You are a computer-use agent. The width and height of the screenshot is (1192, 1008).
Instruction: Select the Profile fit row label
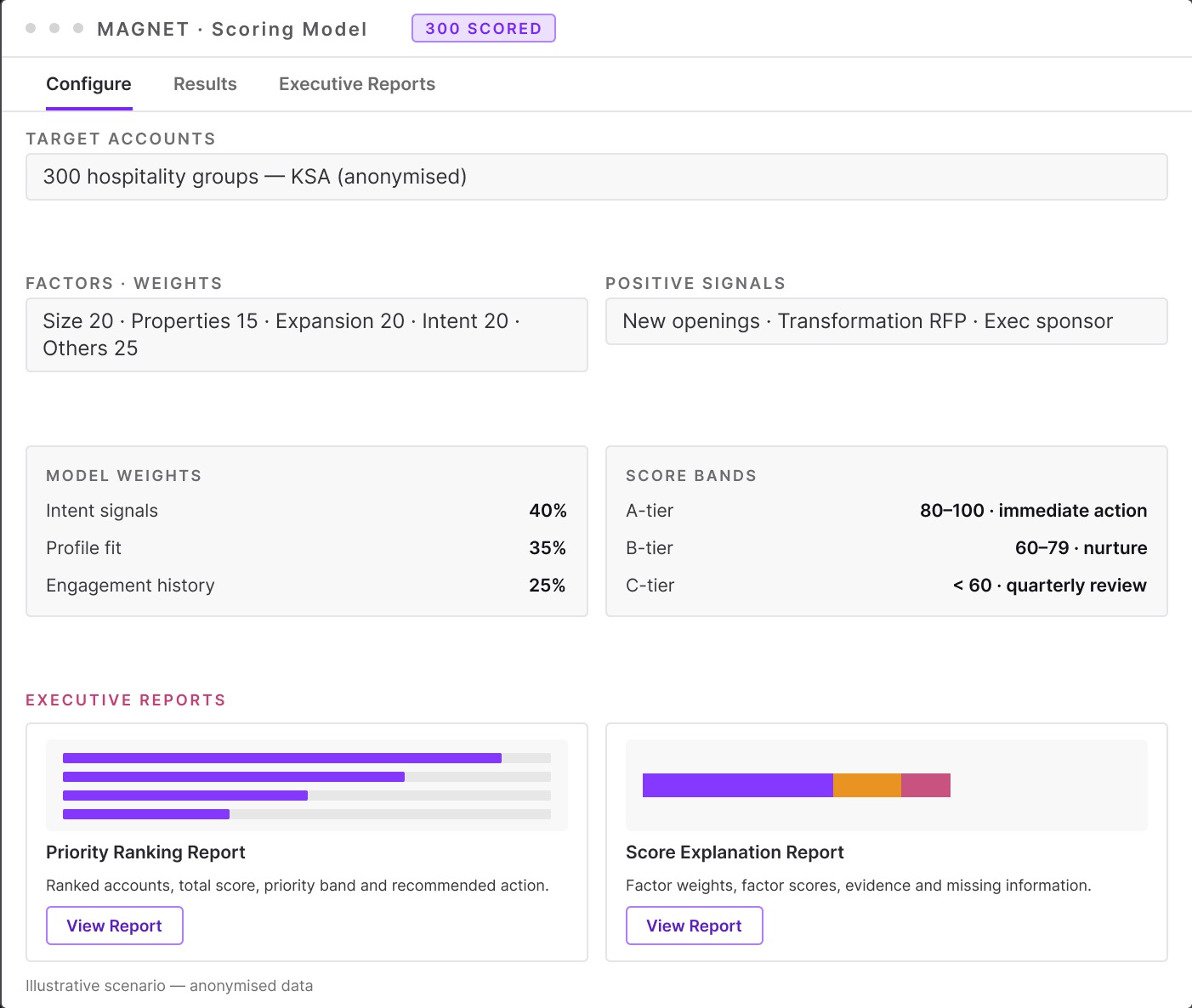(83, 548)
